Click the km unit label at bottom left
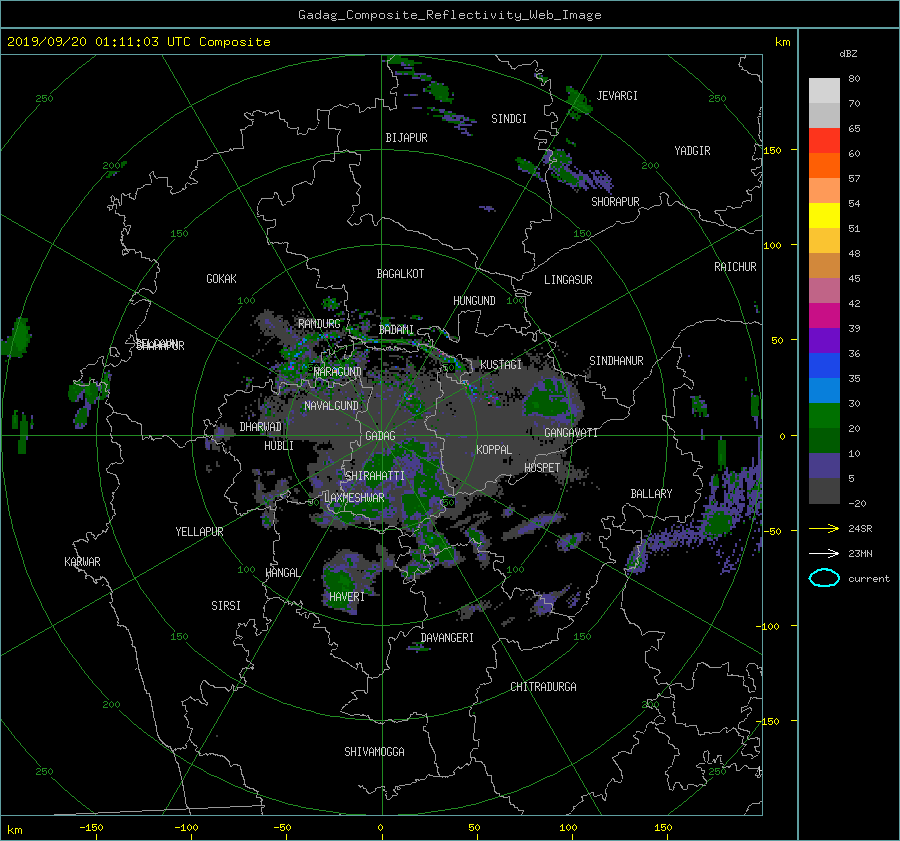The height and width of the screenshot is (841, 900). point(14,830)
